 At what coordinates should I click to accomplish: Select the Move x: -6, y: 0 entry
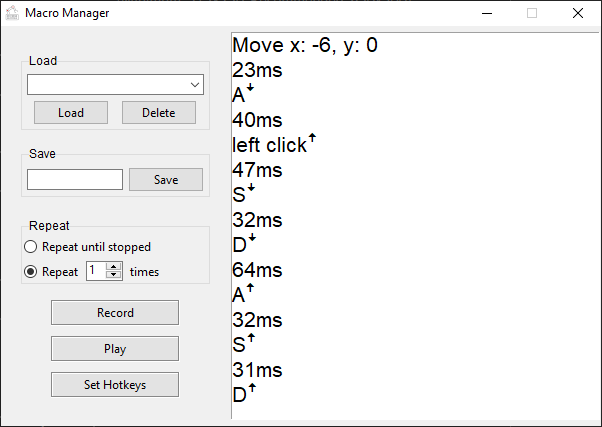(304, 45)
